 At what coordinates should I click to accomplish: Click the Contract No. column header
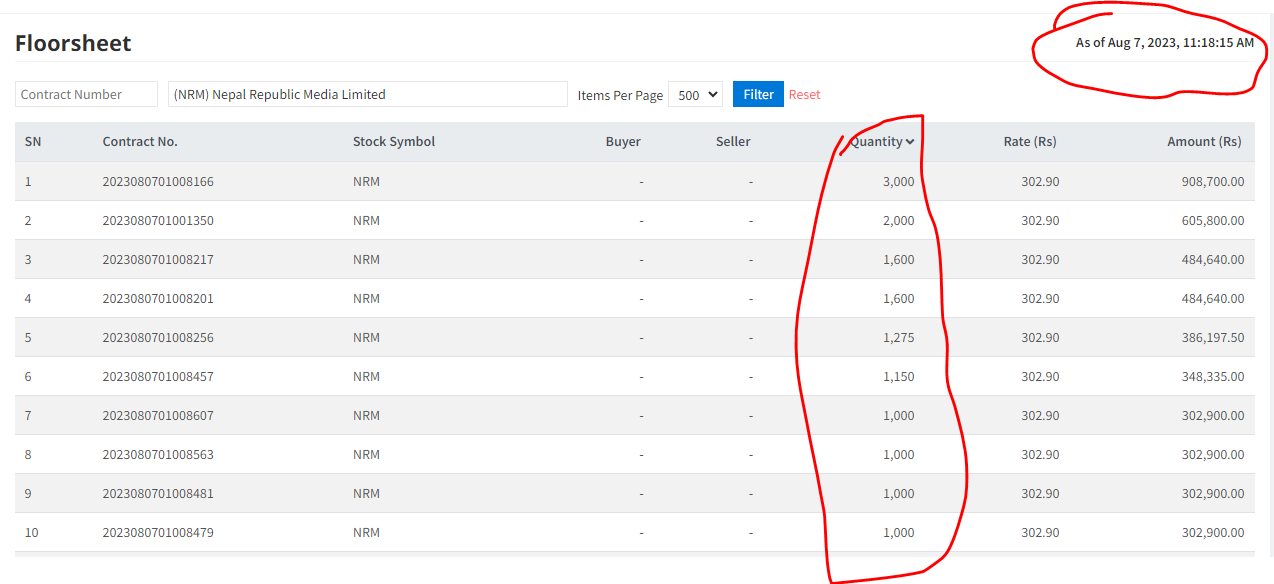(140, 141)
